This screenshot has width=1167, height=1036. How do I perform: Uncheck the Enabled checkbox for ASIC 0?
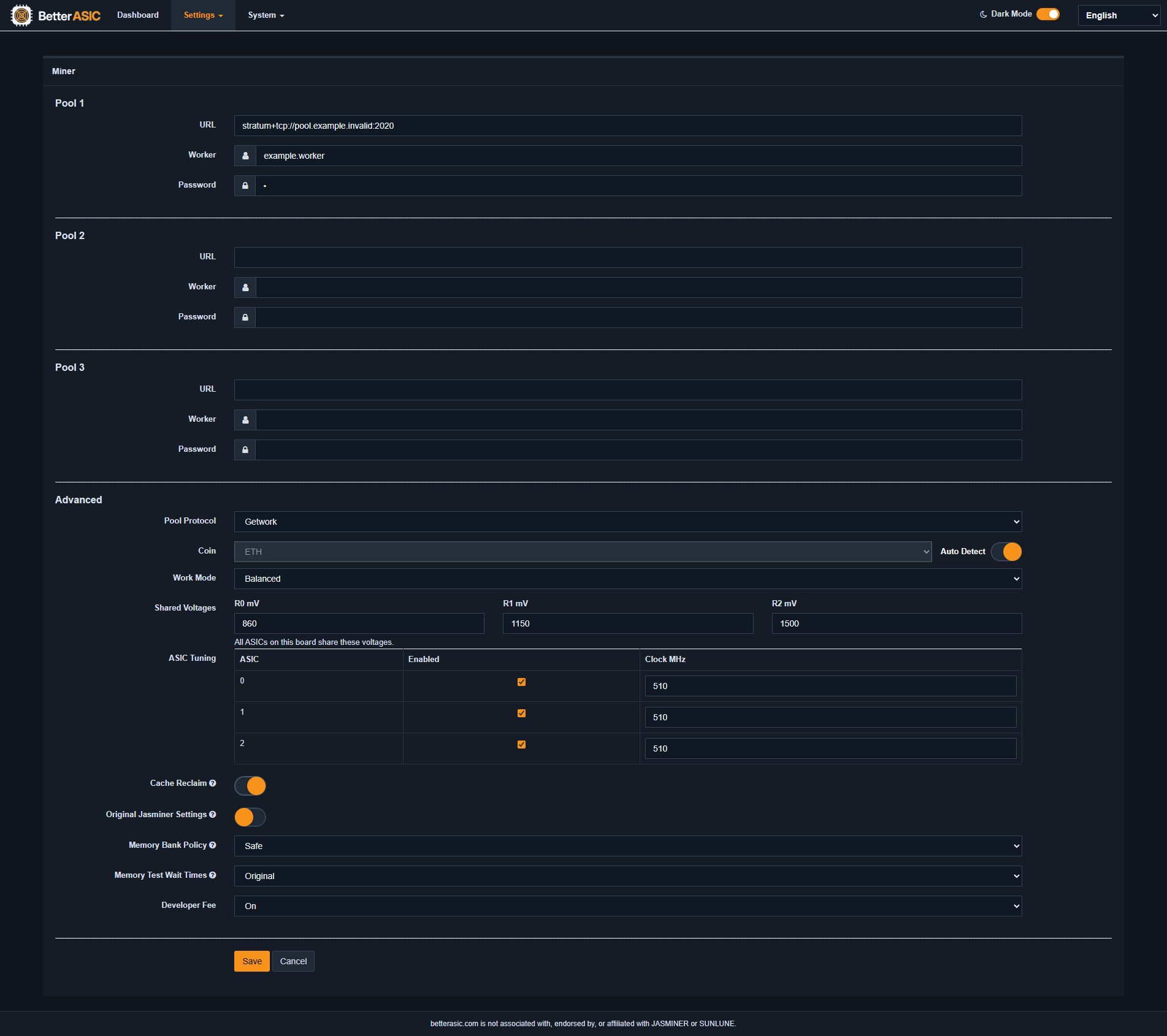coord(521,682)
